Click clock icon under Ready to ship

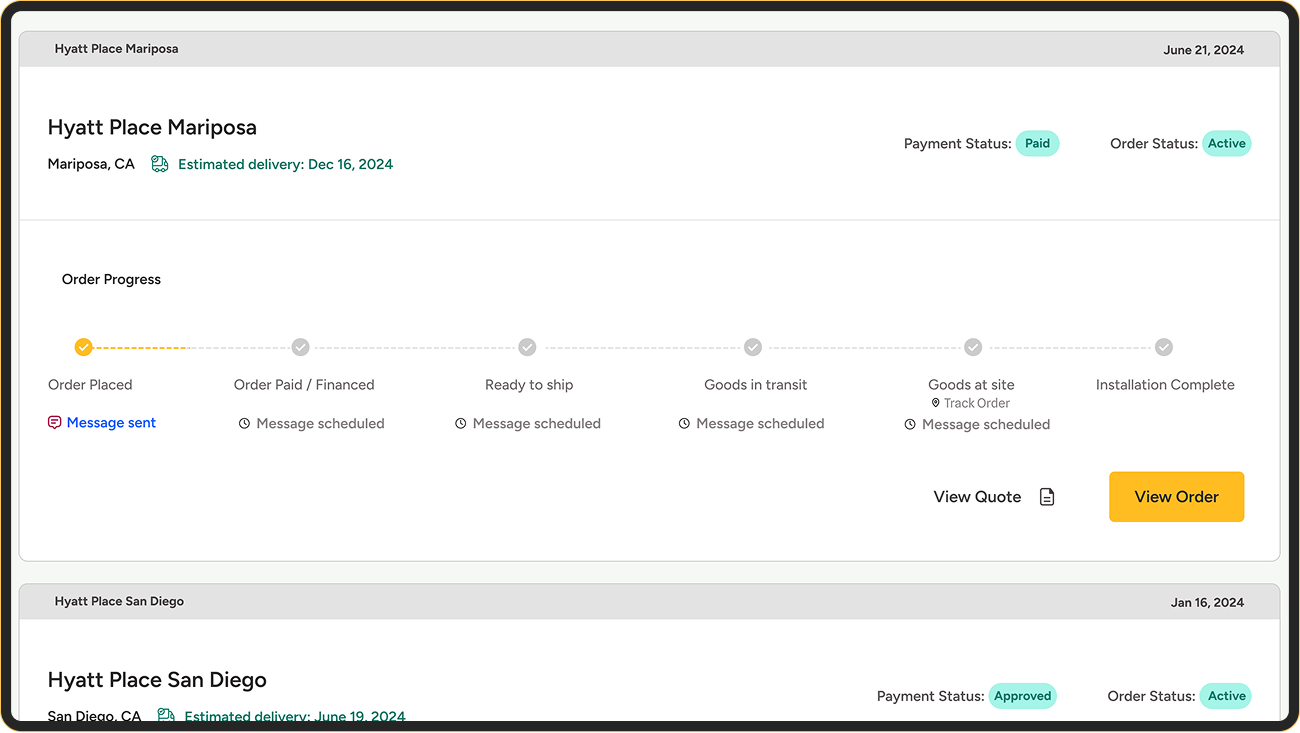[x=461, y=424]
